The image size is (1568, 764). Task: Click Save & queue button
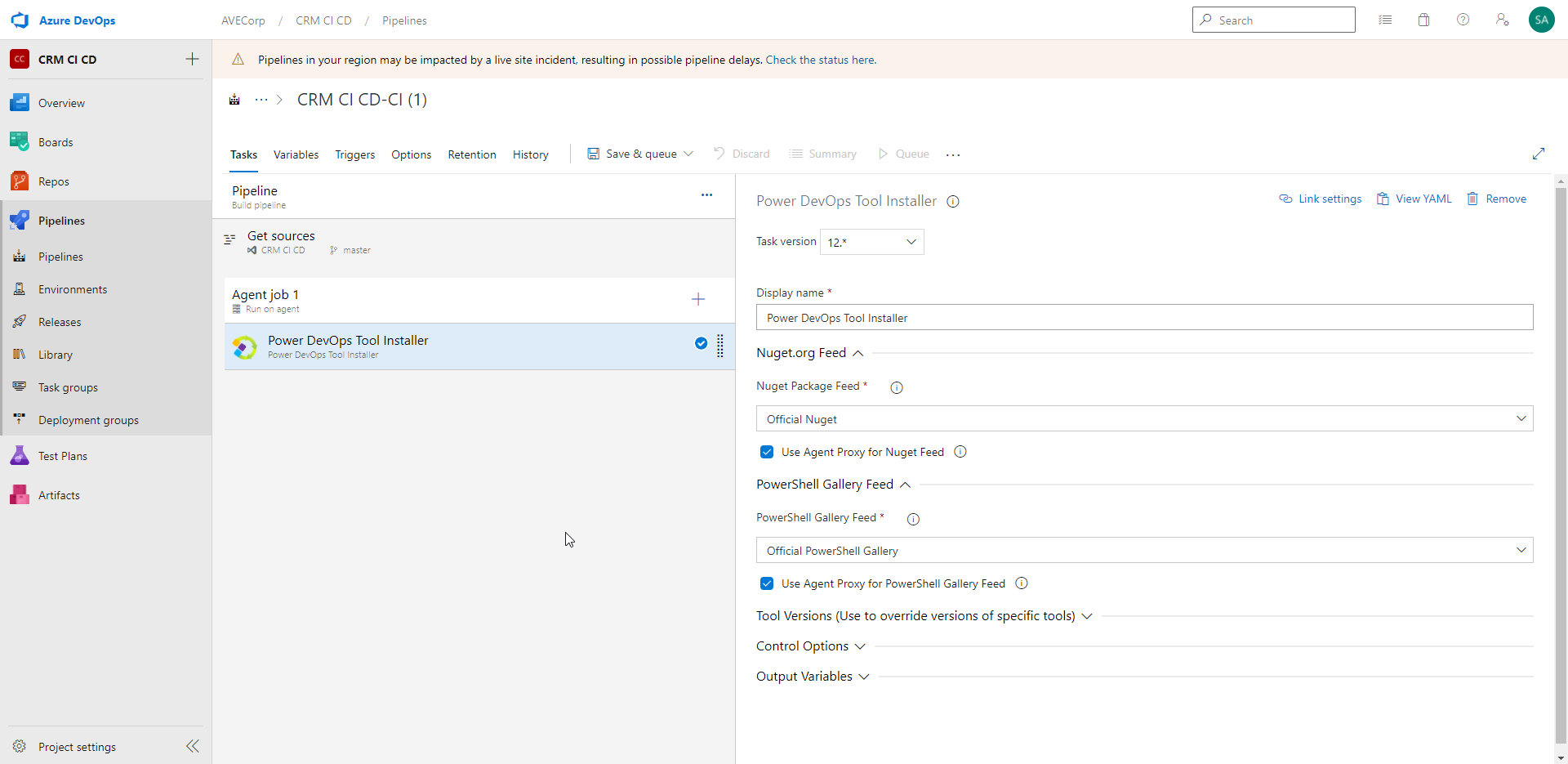point(632,154)
